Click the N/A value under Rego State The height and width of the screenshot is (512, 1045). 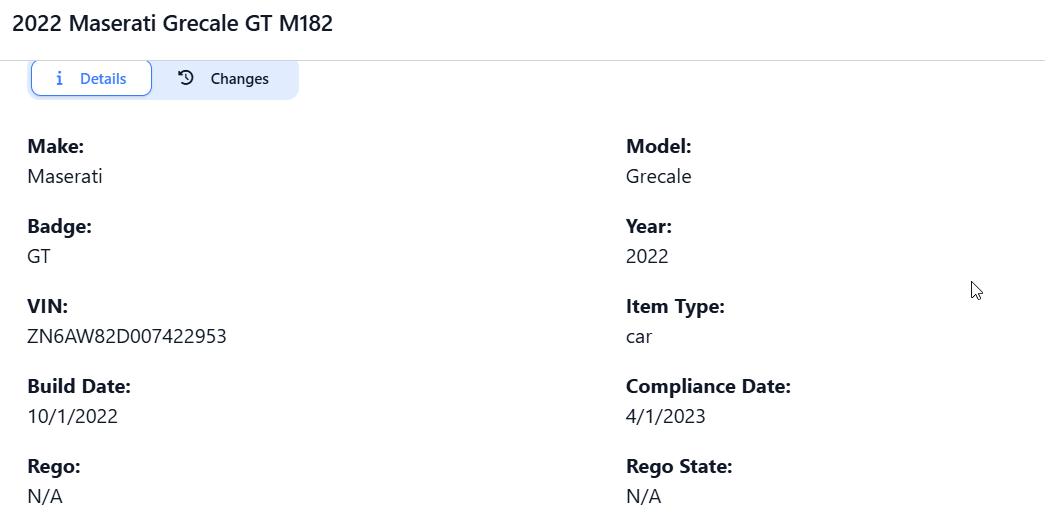coord(643,496)
